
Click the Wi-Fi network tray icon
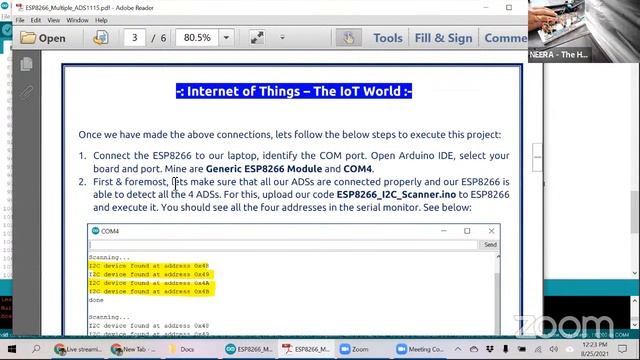[x=538, y=349]
